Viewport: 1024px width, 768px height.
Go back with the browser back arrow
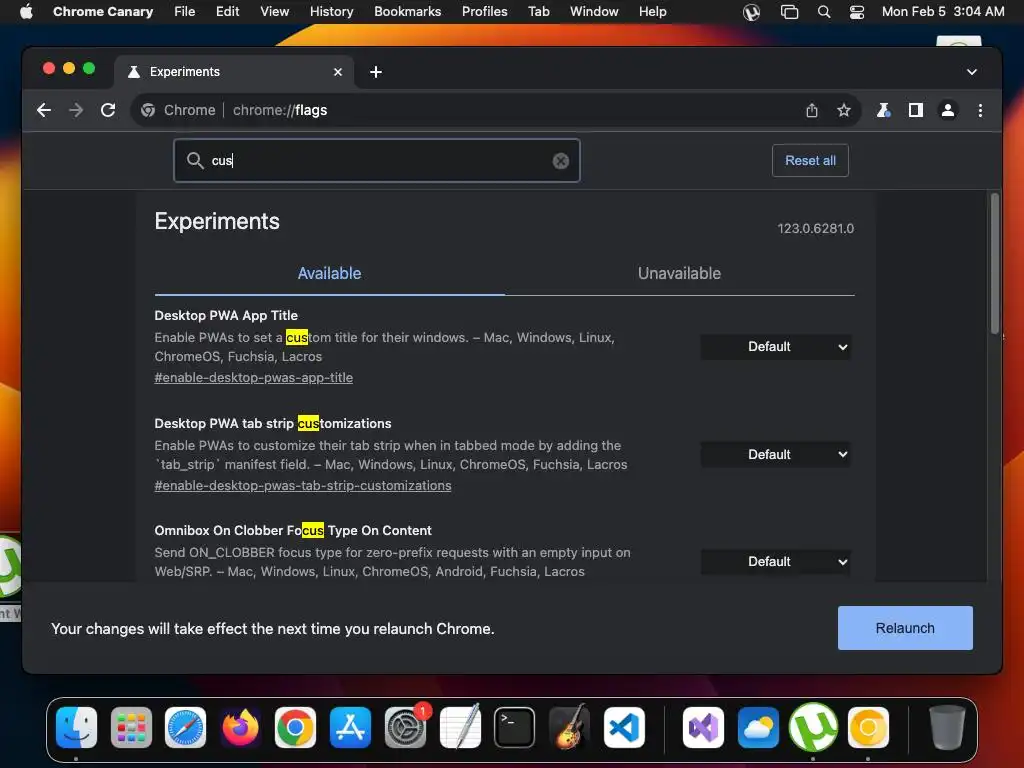pyautogui.click(x=44, y=110)
